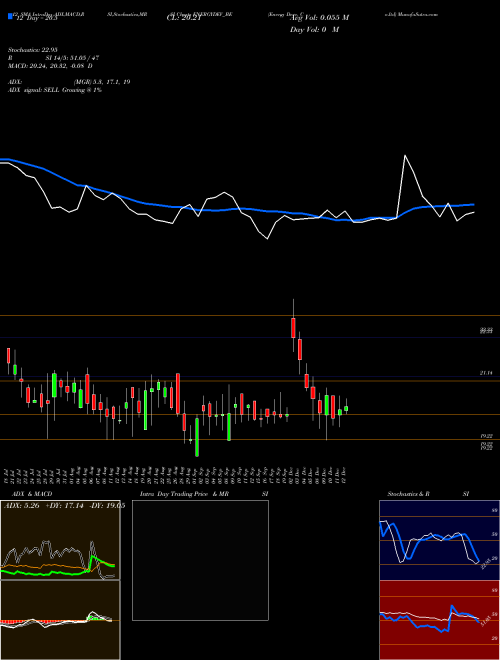Viewport: 500px width, 660px height.
Task: Click the 'Intra Day Trading Price & MRSI' title
Action: (204, 494)
